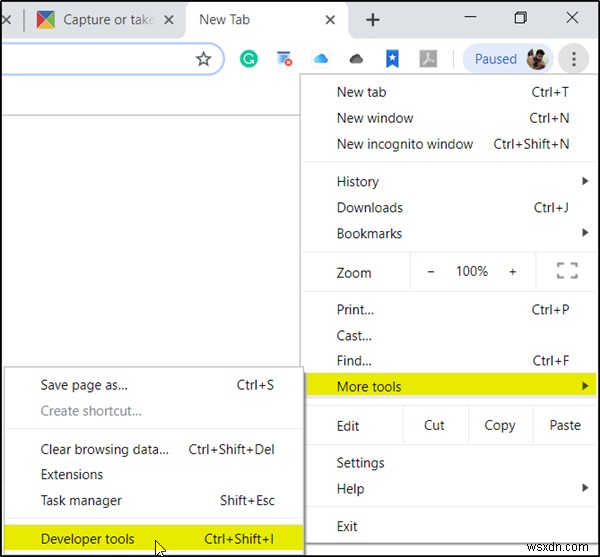Viewport: 600px width, 557px height.
Task: Click the Grammarly extension icon
Action: click(249, 59)
